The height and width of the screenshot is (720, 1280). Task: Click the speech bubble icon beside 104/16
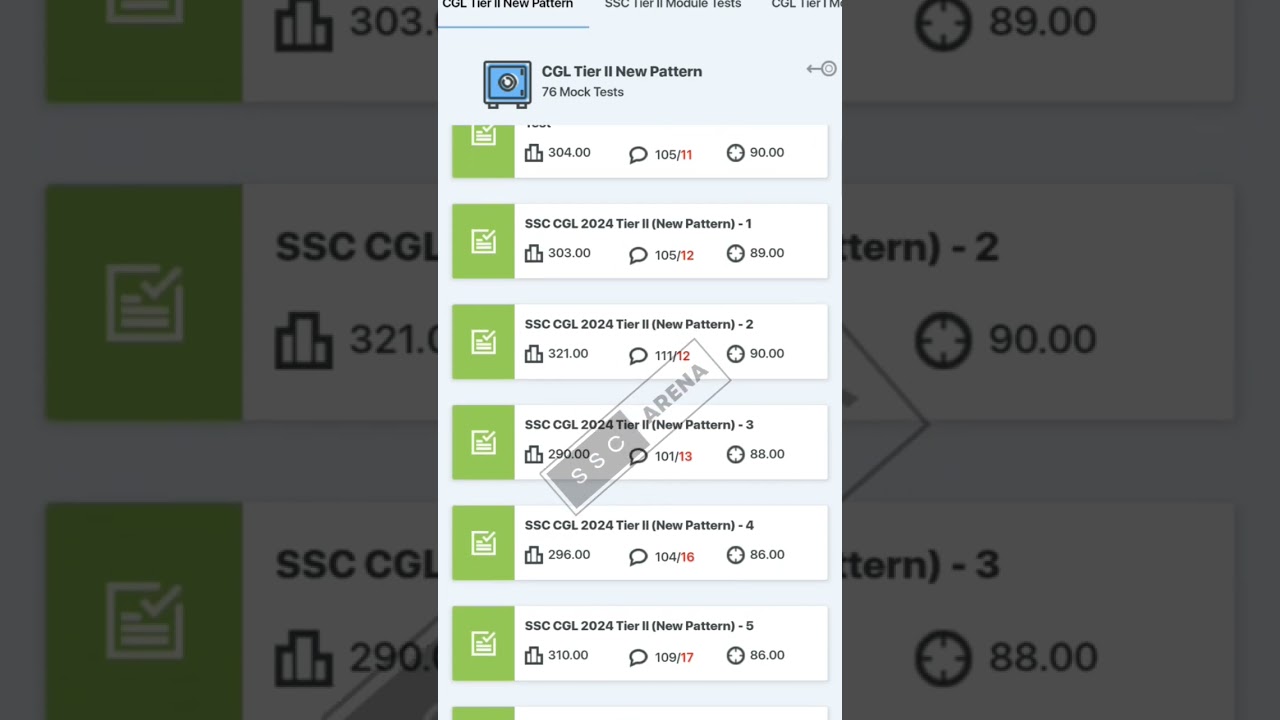[638, 557]
